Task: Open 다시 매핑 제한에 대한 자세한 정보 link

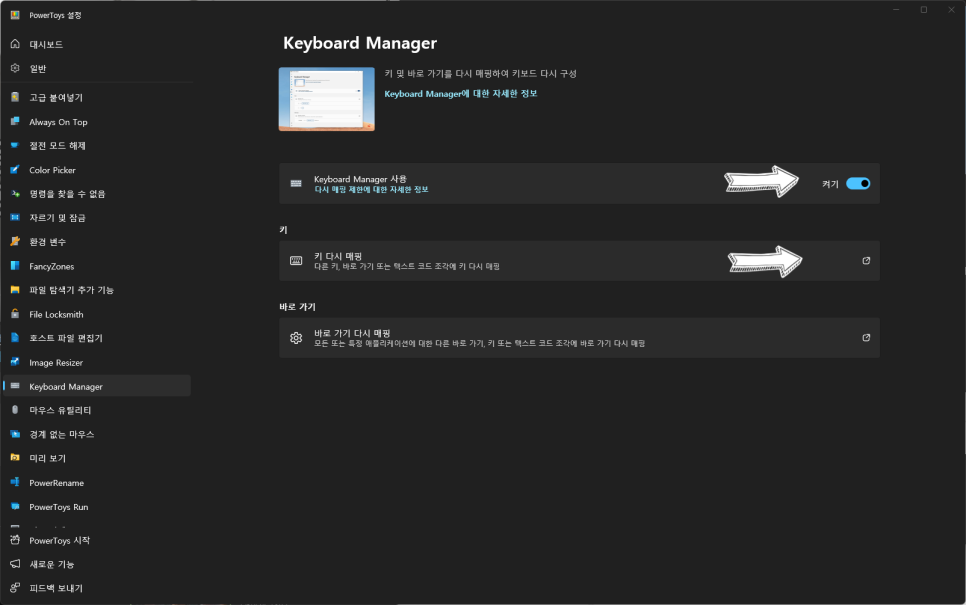Action: pos(371,190)
